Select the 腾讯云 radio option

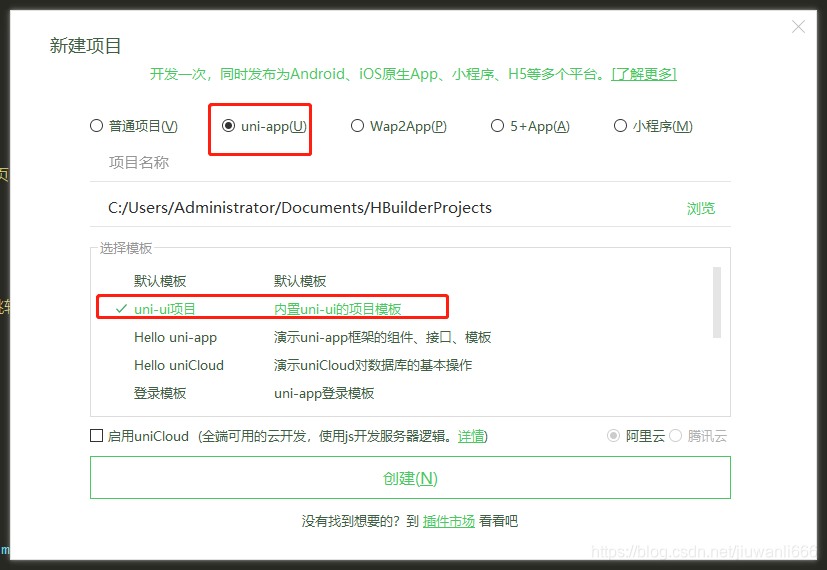[676, 436]
